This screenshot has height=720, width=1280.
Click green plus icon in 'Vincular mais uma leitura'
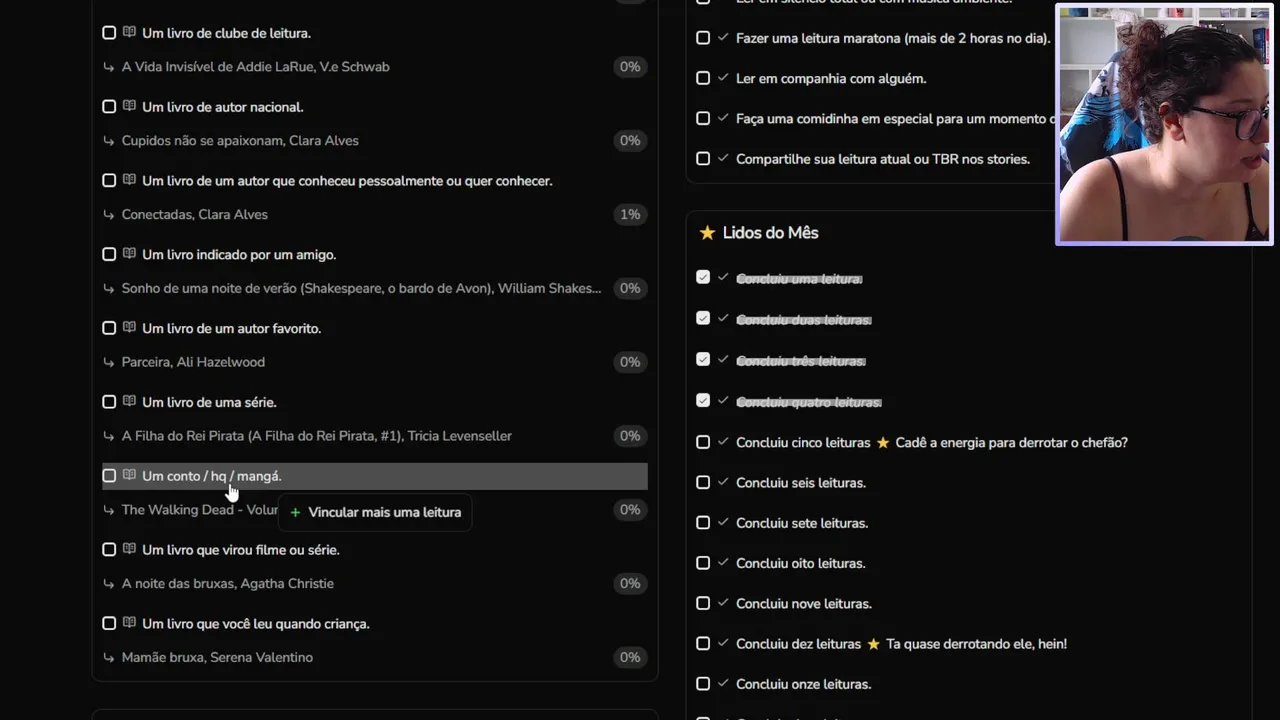tap(295, 513)
